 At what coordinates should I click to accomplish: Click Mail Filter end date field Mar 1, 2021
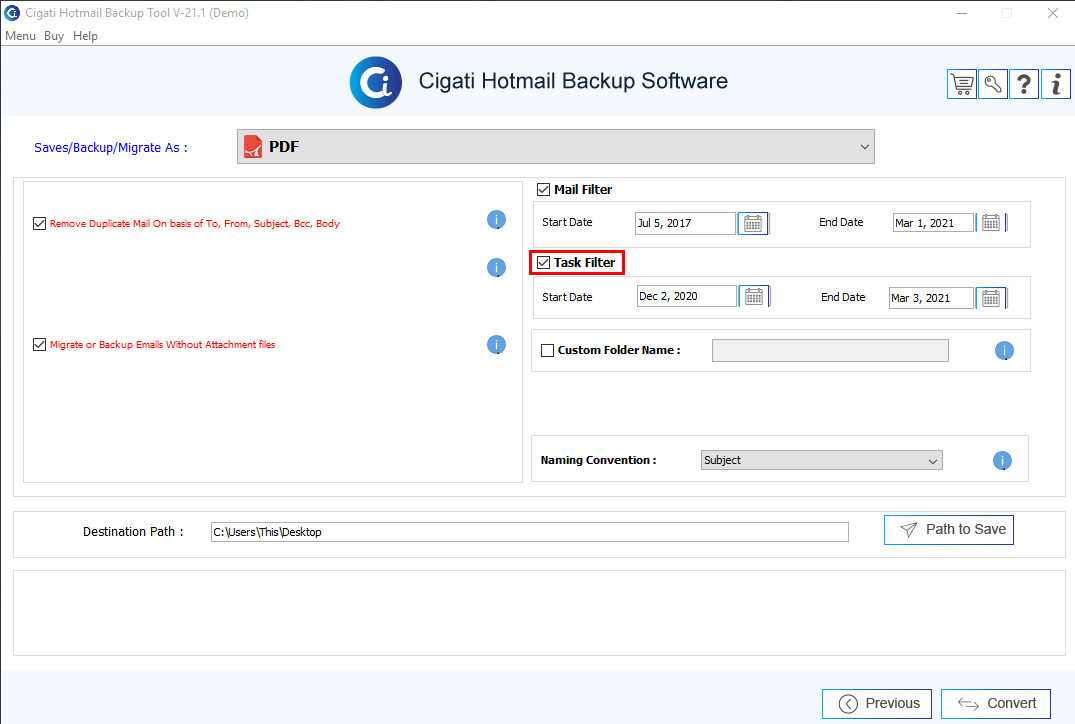pyautogui.click(x=934, y=223)
